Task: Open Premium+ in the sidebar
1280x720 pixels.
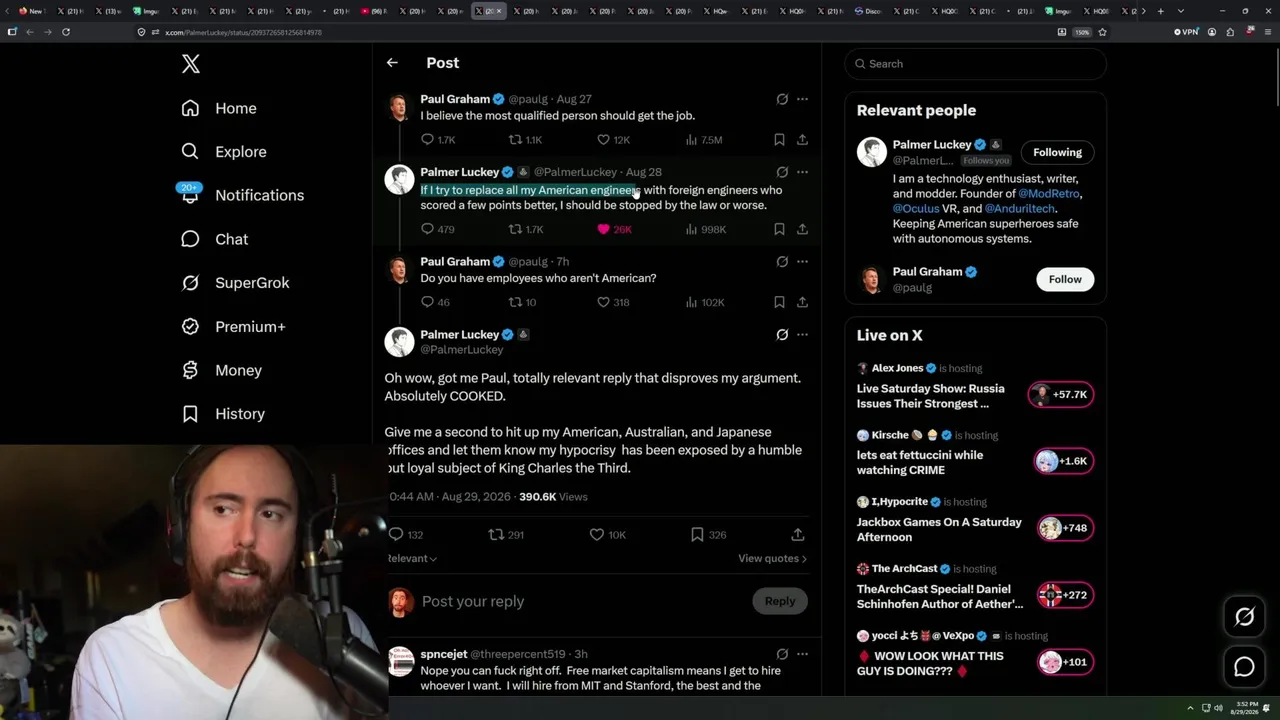Action: 233,327
